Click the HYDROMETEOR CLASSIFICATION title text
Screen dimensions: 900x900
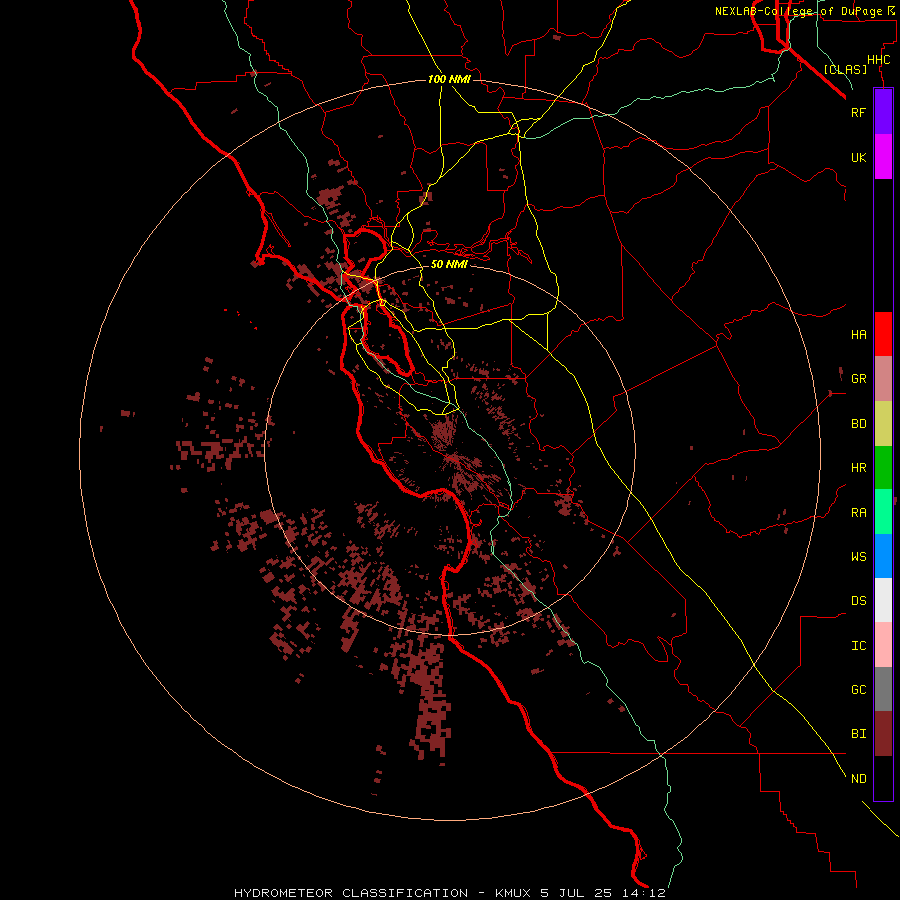351,893
